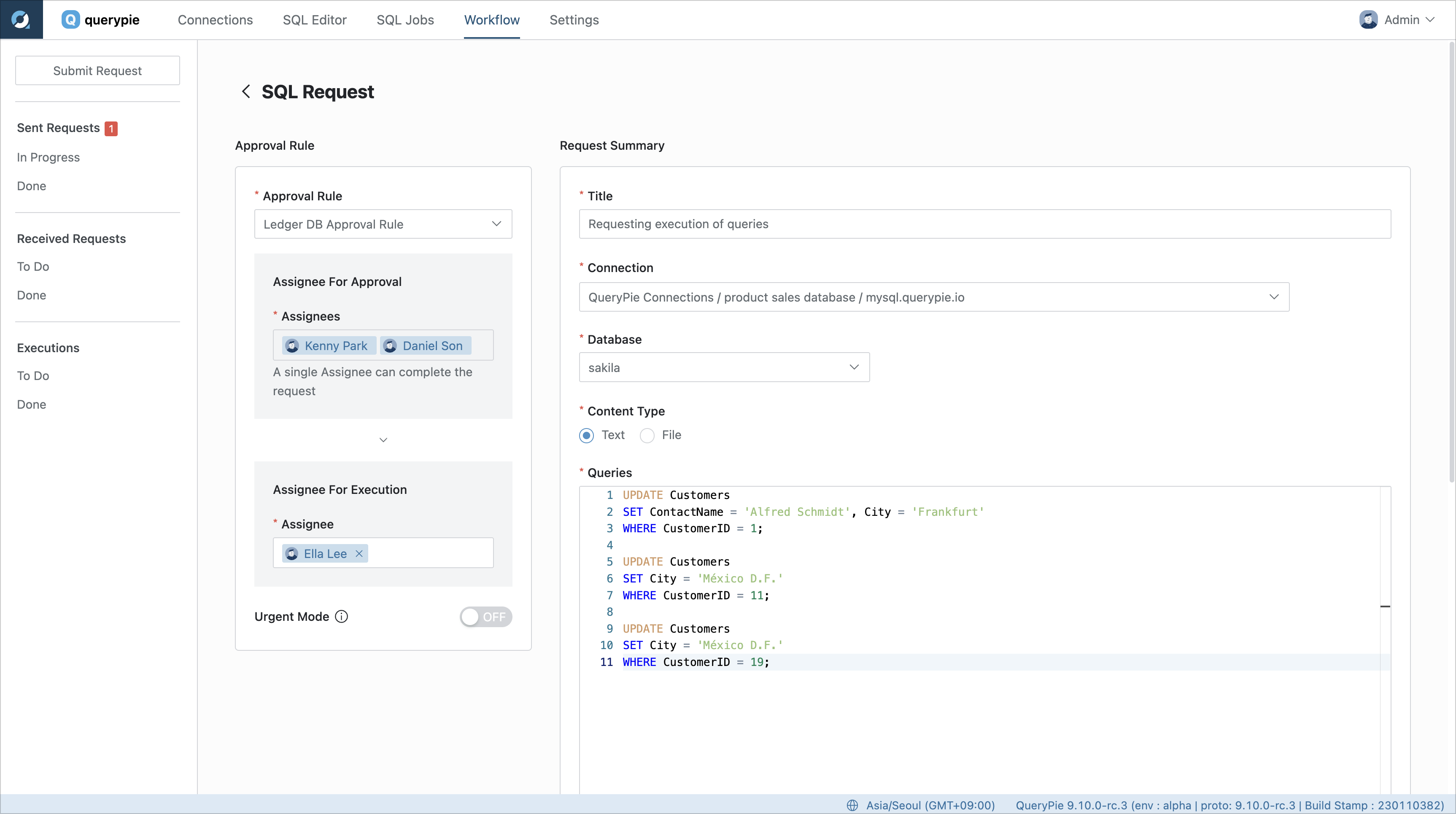The image size is (1456, 814).
Task: Open the Settings tab
Action: tap(574, 20)
